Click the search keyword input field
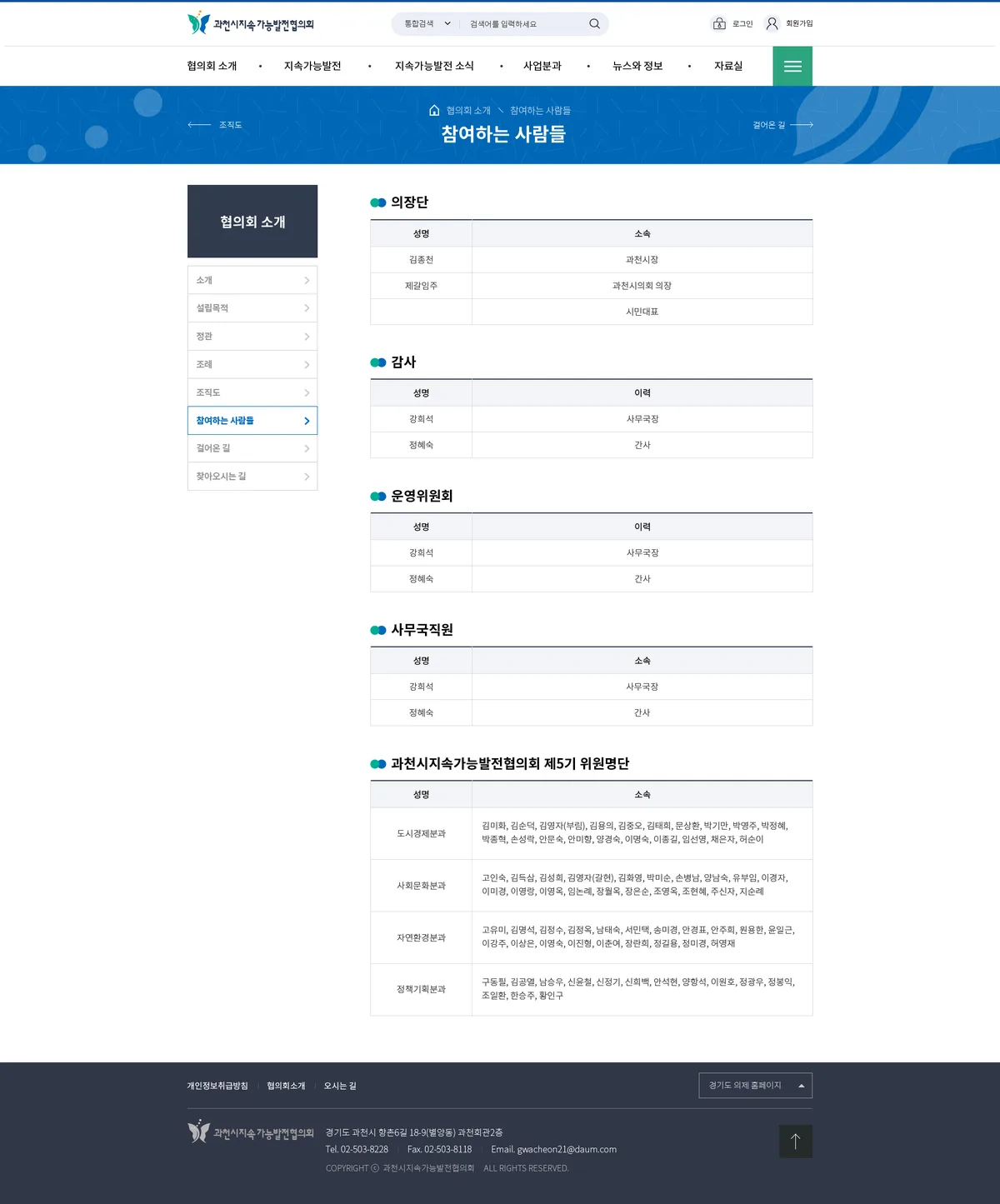The width and height of the screenshot is (1000, 1204). click(x=525, y=23)
